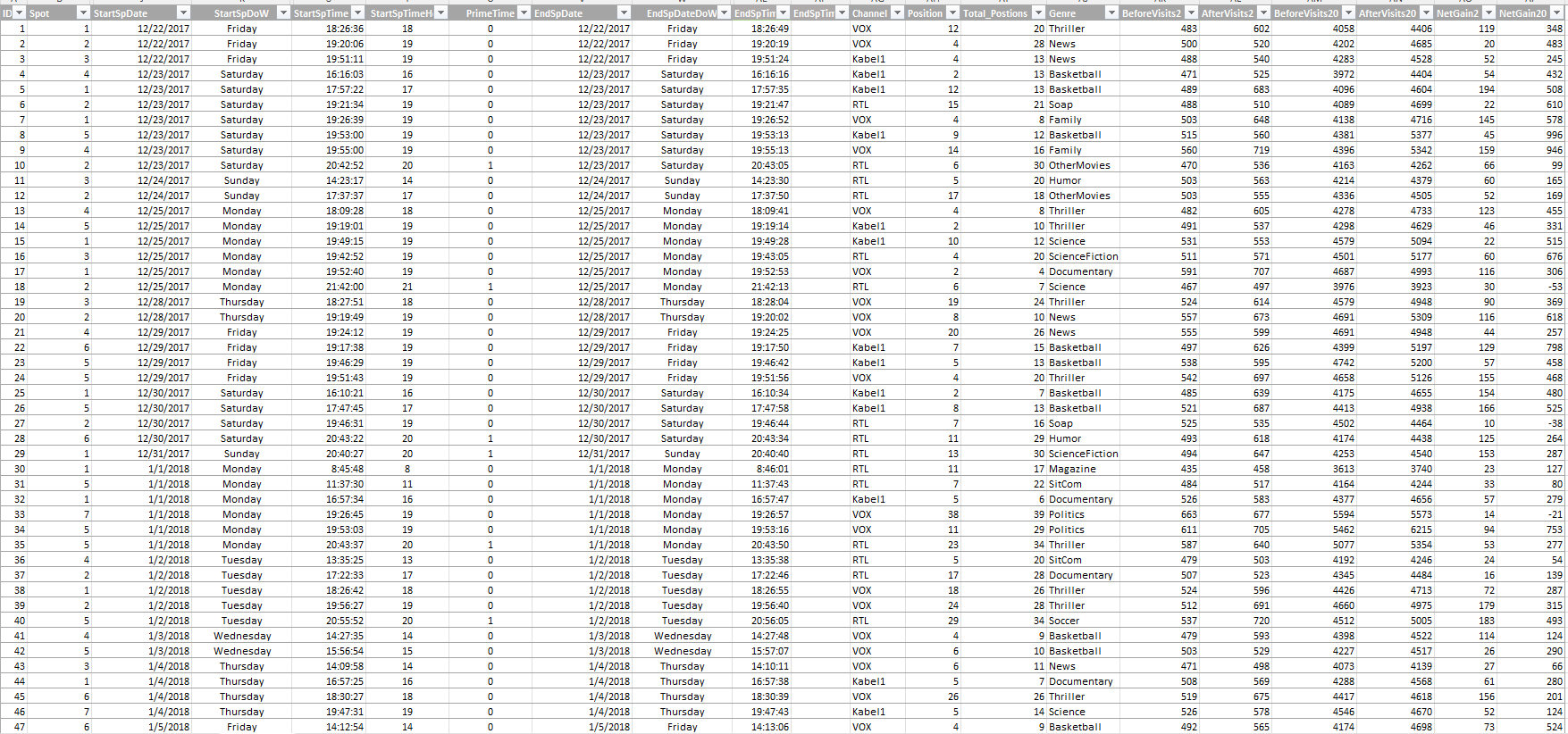Viewport: 1568px width, 734px height.
Task: Expand the Genre column filter dropdown
Action: coord(1111,13)
